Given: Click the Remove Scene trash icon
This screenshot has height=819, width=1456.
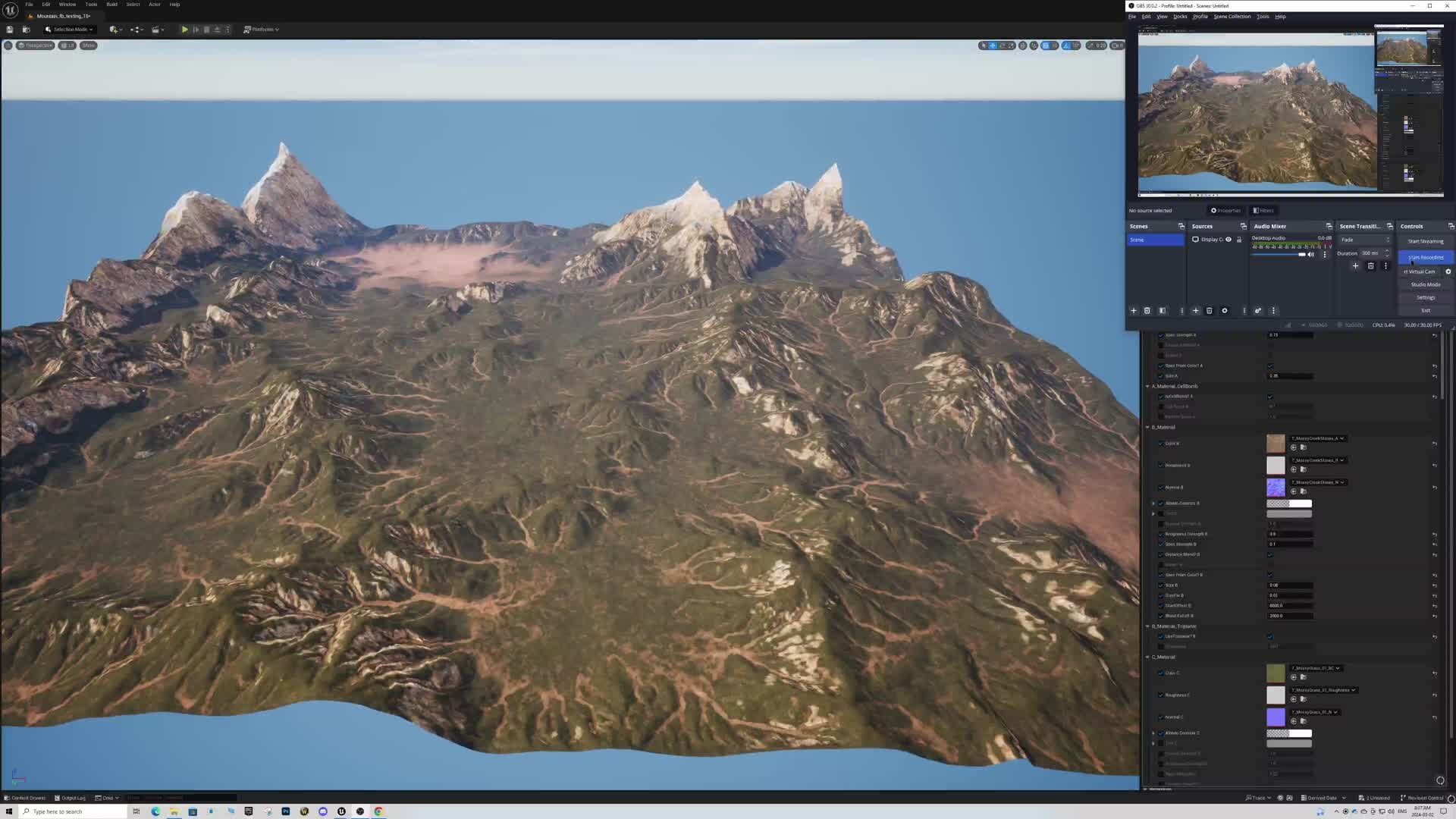Looking at the screenshot, I should point(1147,310).
